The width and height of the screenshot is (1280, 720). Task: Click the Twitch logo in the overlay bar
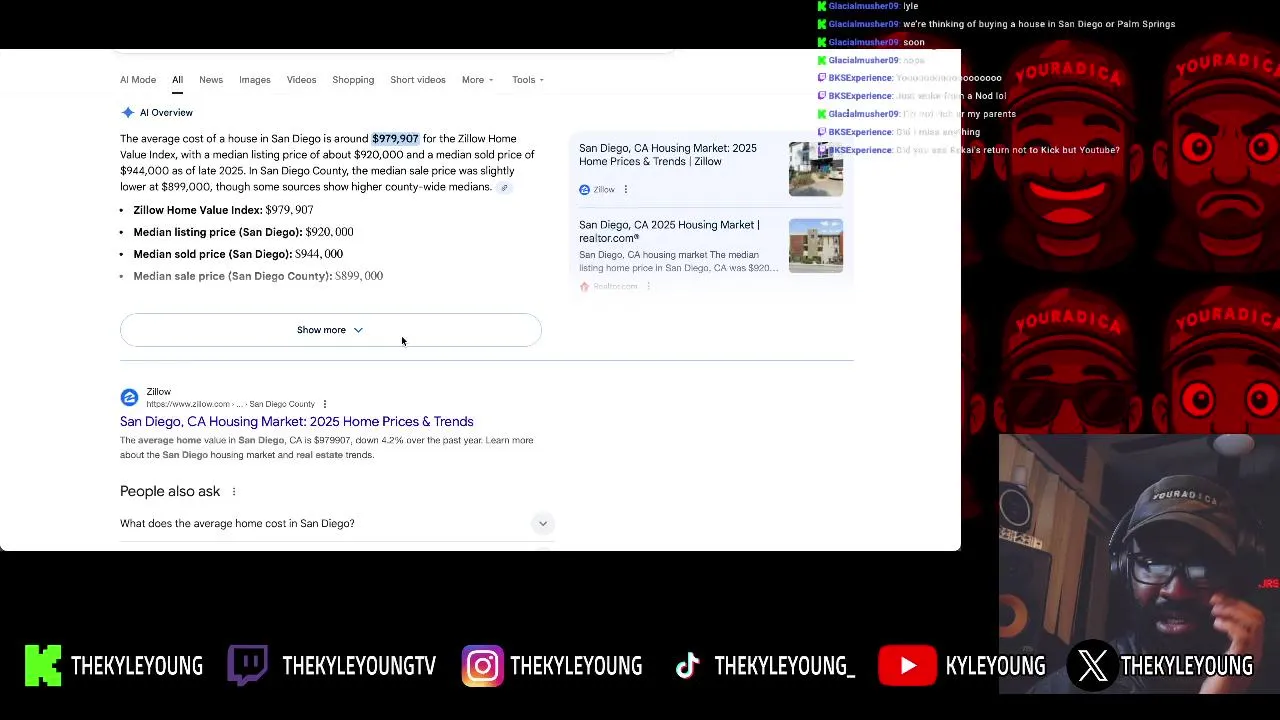coord(248,666)
